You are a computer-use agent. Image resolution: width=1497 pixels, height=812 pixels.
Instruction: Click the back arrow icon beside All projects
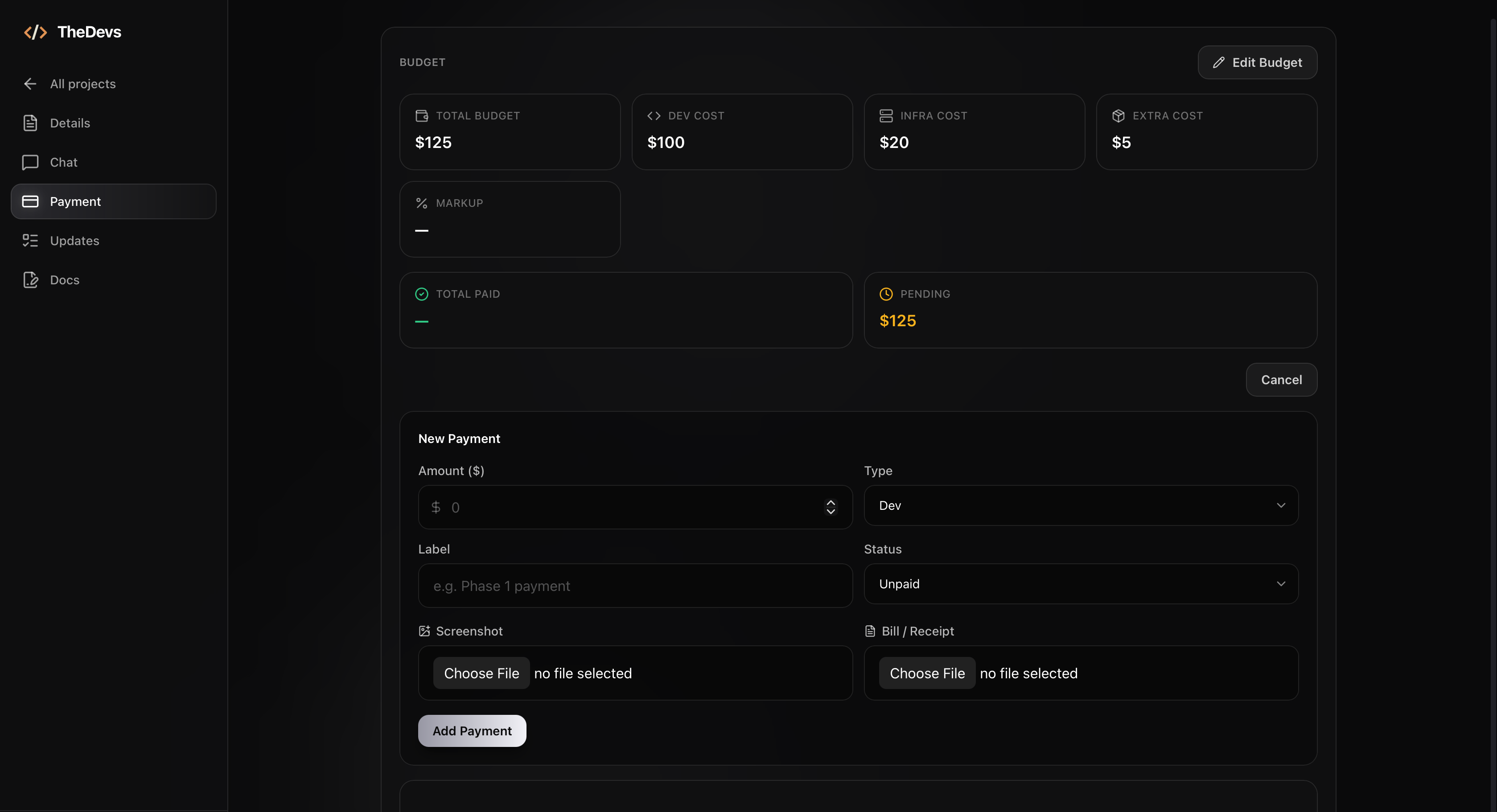[30, 84]
